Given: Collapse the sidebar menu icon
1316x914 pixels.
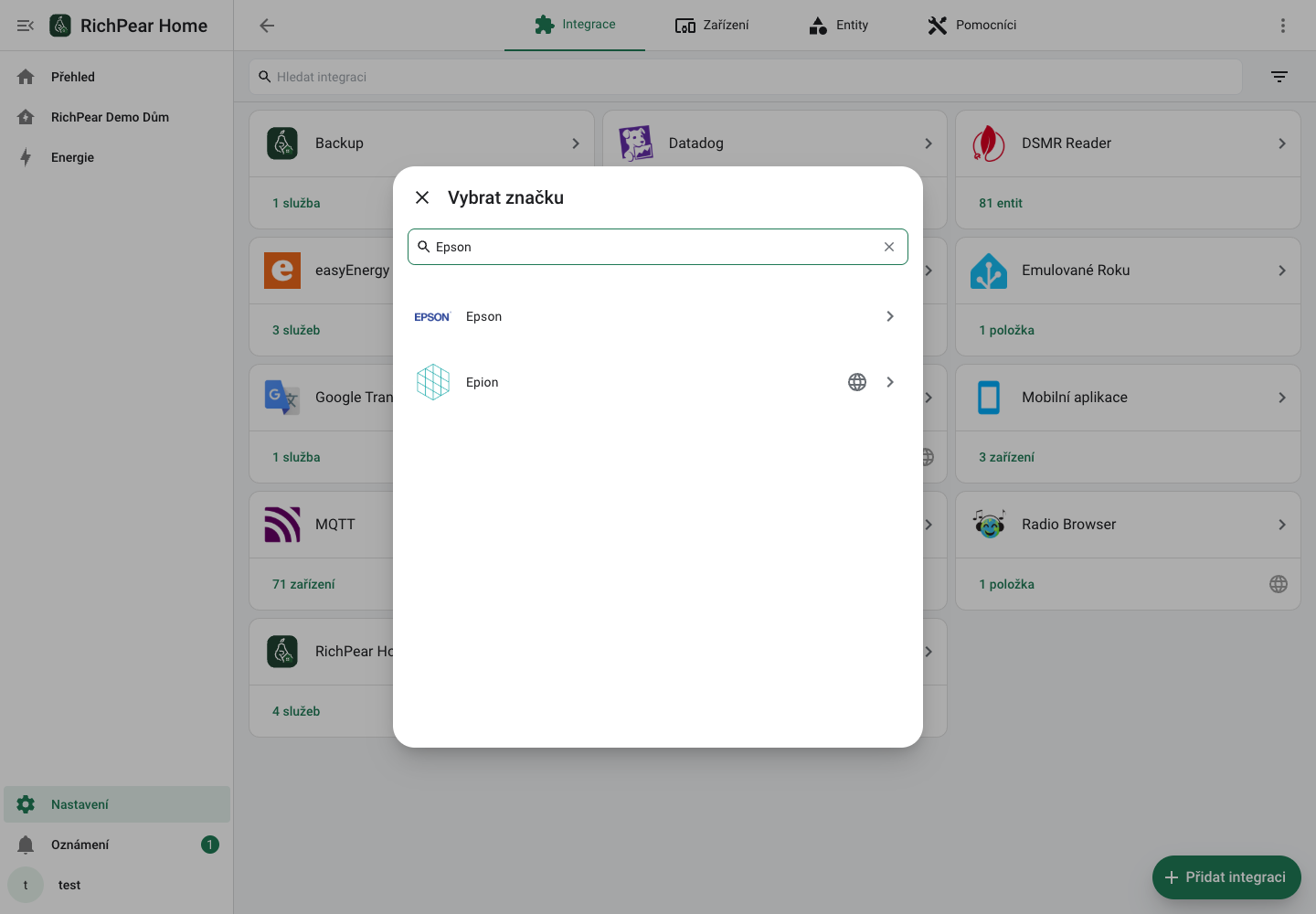Looking at the screenshot, I should (x=26, y=26).
